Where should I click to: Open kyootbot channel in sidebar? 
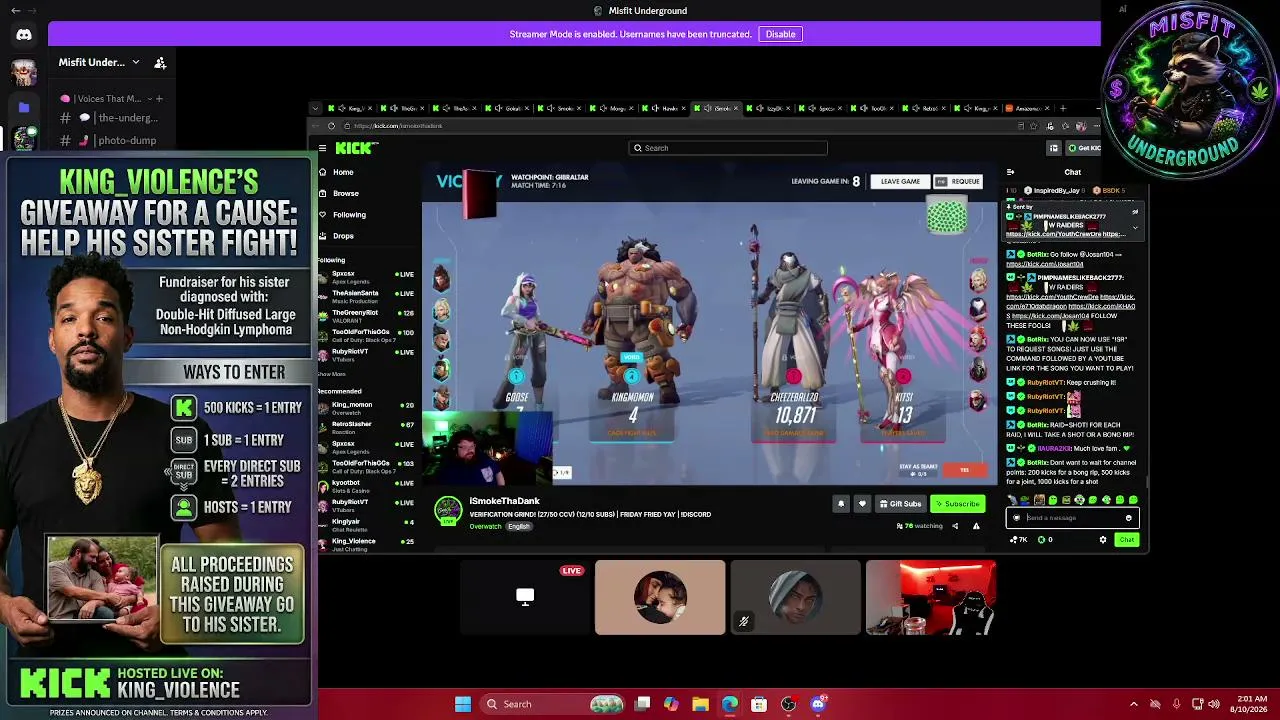366,485
